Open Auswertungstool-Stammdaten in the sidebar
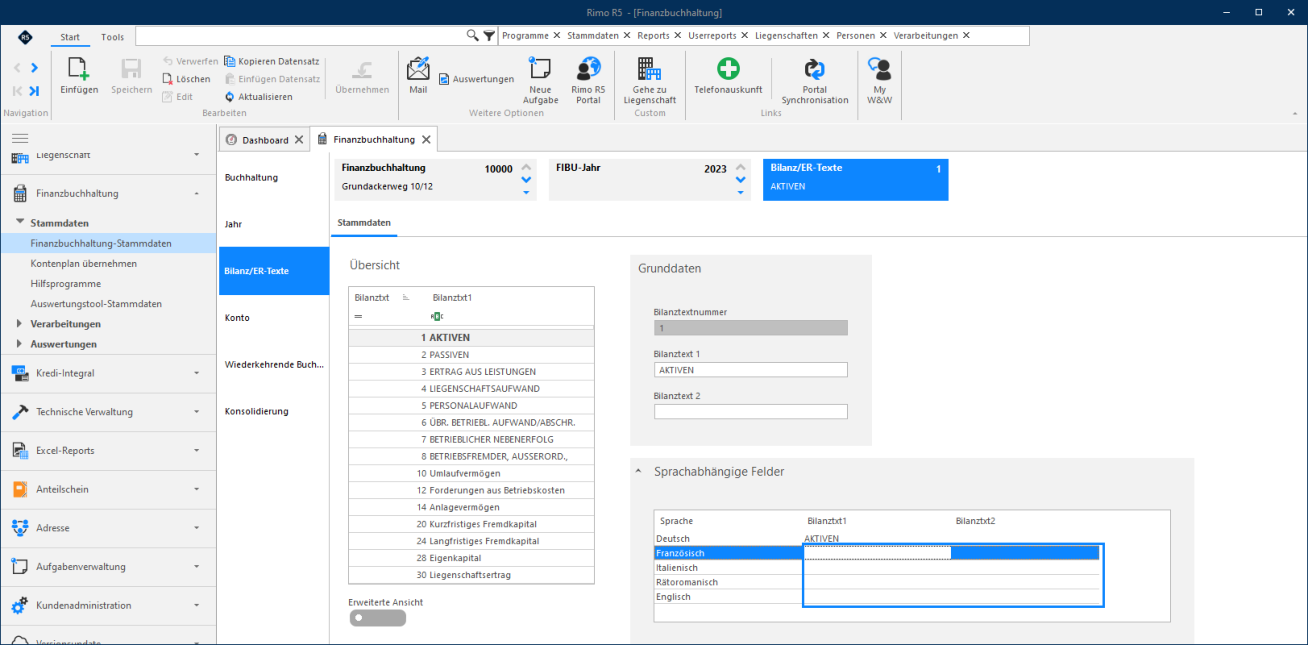This screenshot has height=645, width=1308. click(x=96, y=303)
